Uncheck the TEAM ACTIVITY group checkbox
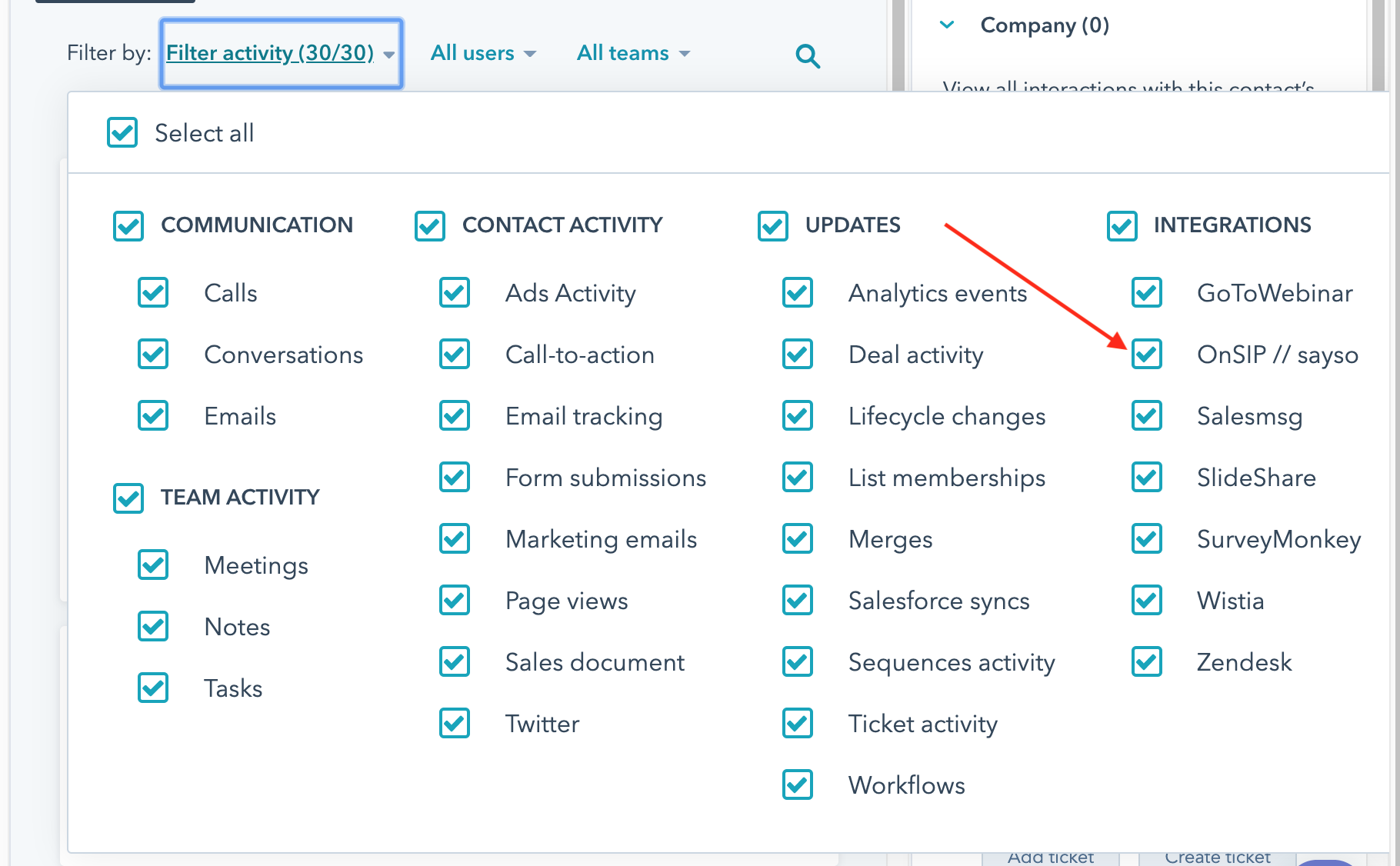The width and height of the screenshot is (1400, 866). coord(128,498)
